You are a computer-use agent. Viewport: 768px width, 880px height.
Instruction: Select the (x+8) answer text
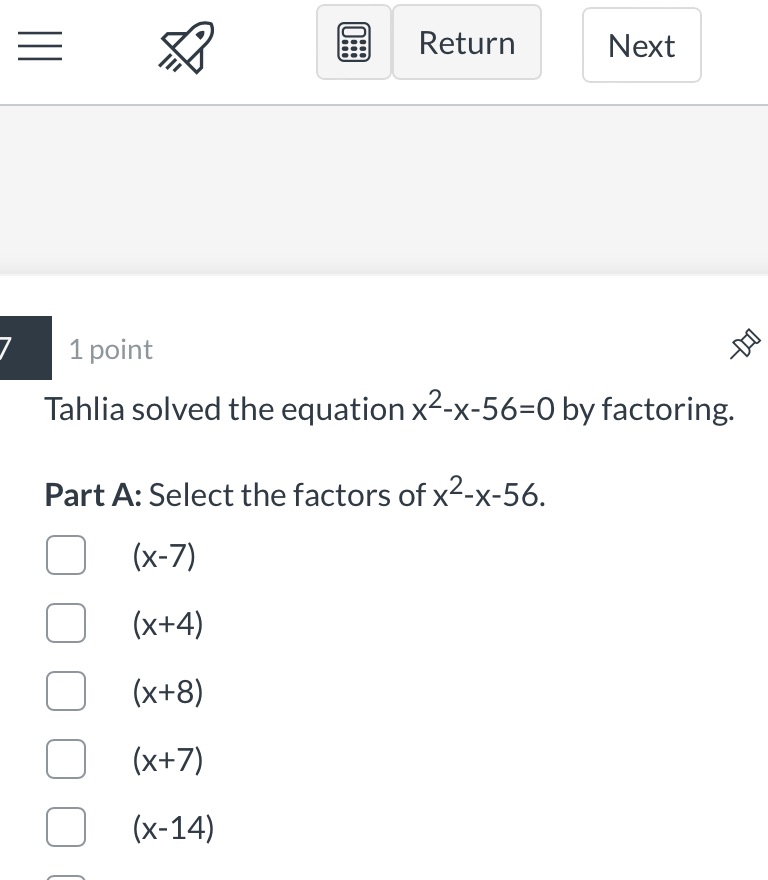pos(168,691)
